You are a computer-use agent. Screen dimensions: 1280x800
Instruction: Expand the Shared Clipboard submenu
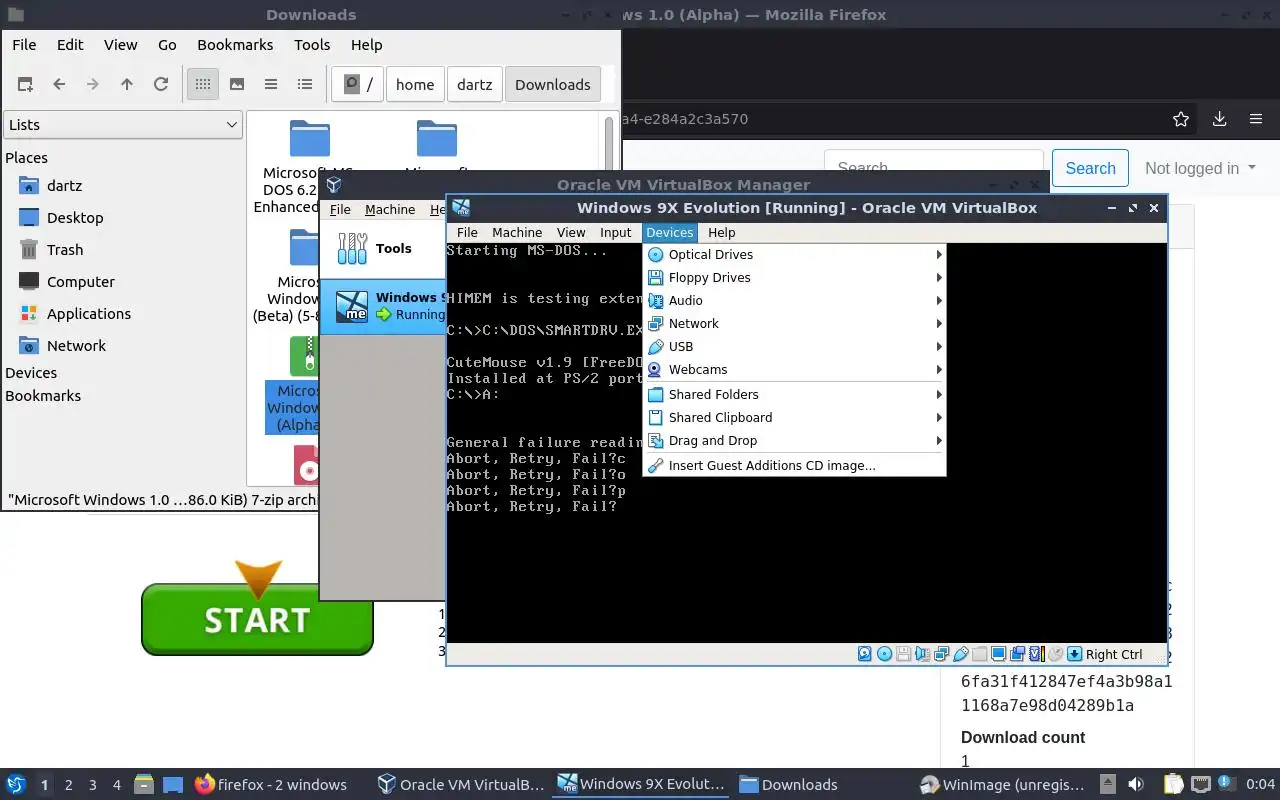pos(794,418)
